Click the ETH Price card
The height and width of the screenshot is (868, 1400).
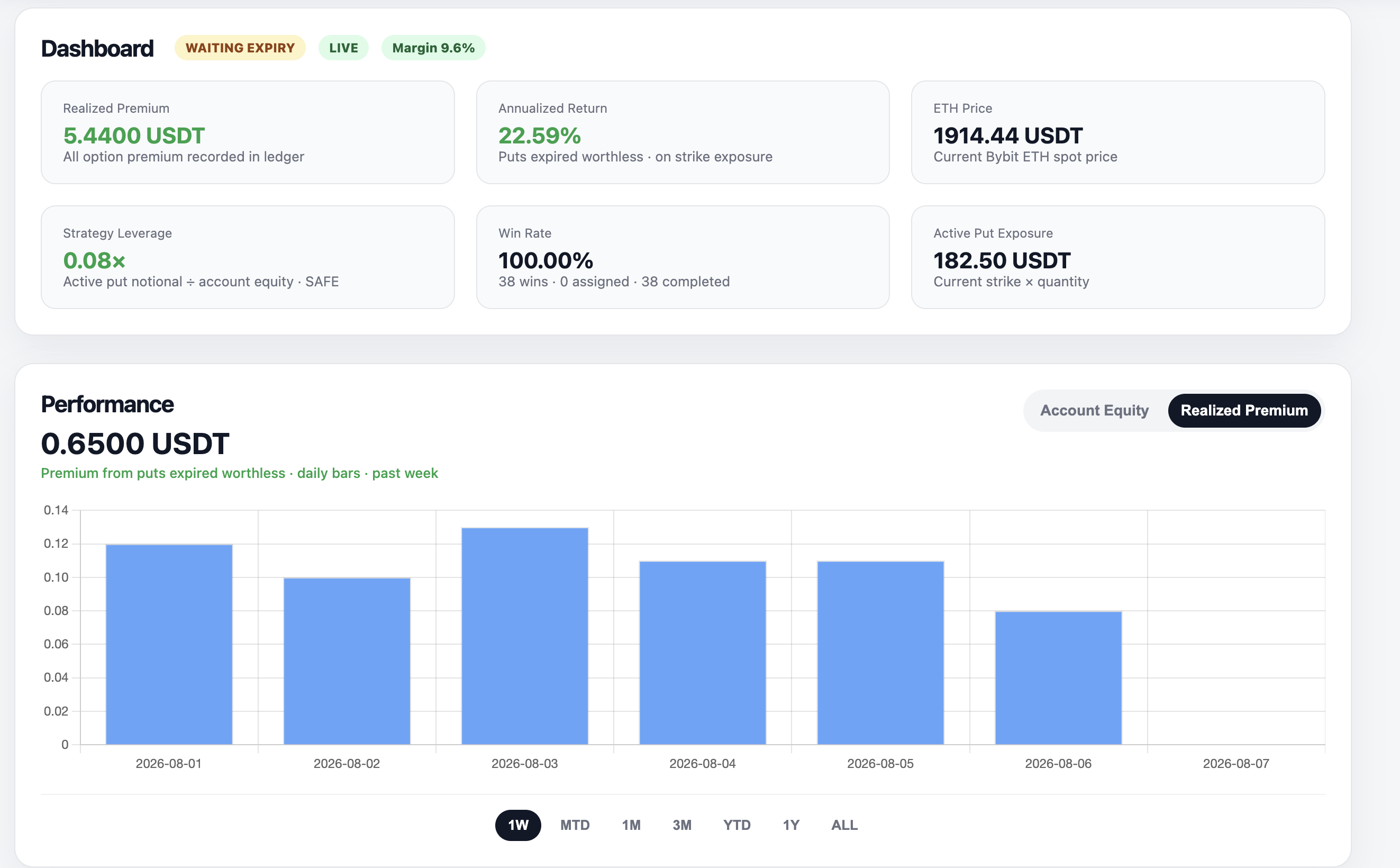click(x=1117, y=132)
